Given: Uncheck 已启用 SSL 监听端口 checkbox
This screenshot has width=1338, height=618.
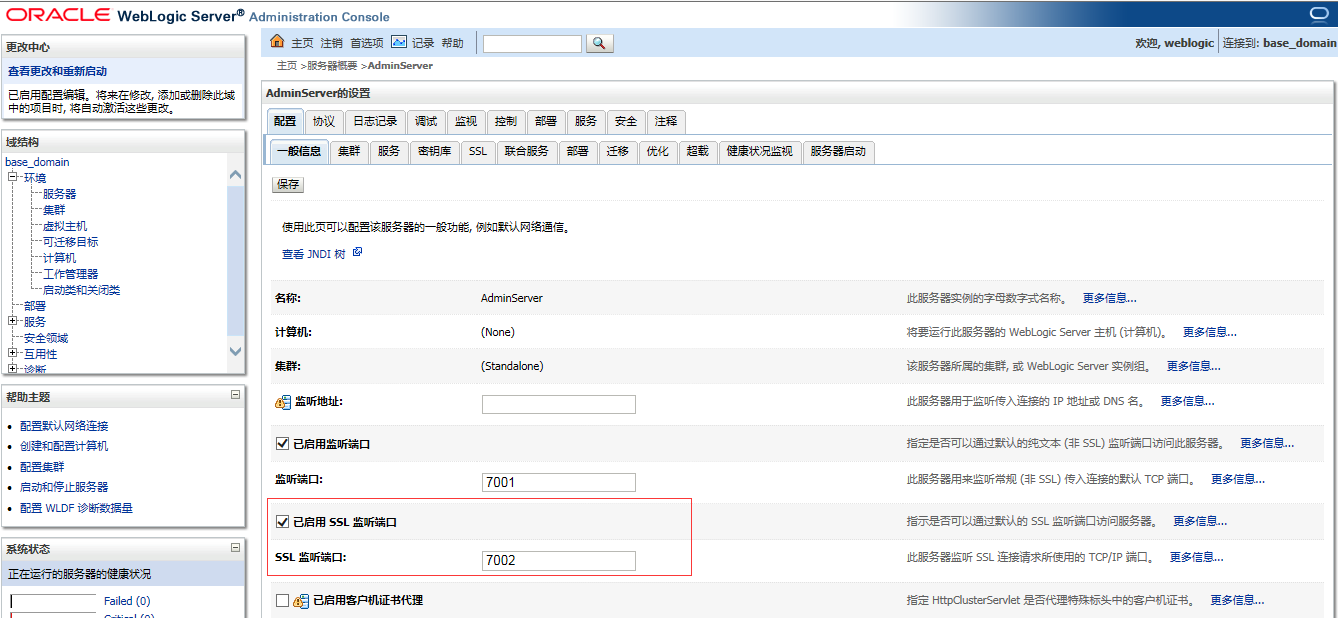Looking at the screenshot, I should coord(282,521).
